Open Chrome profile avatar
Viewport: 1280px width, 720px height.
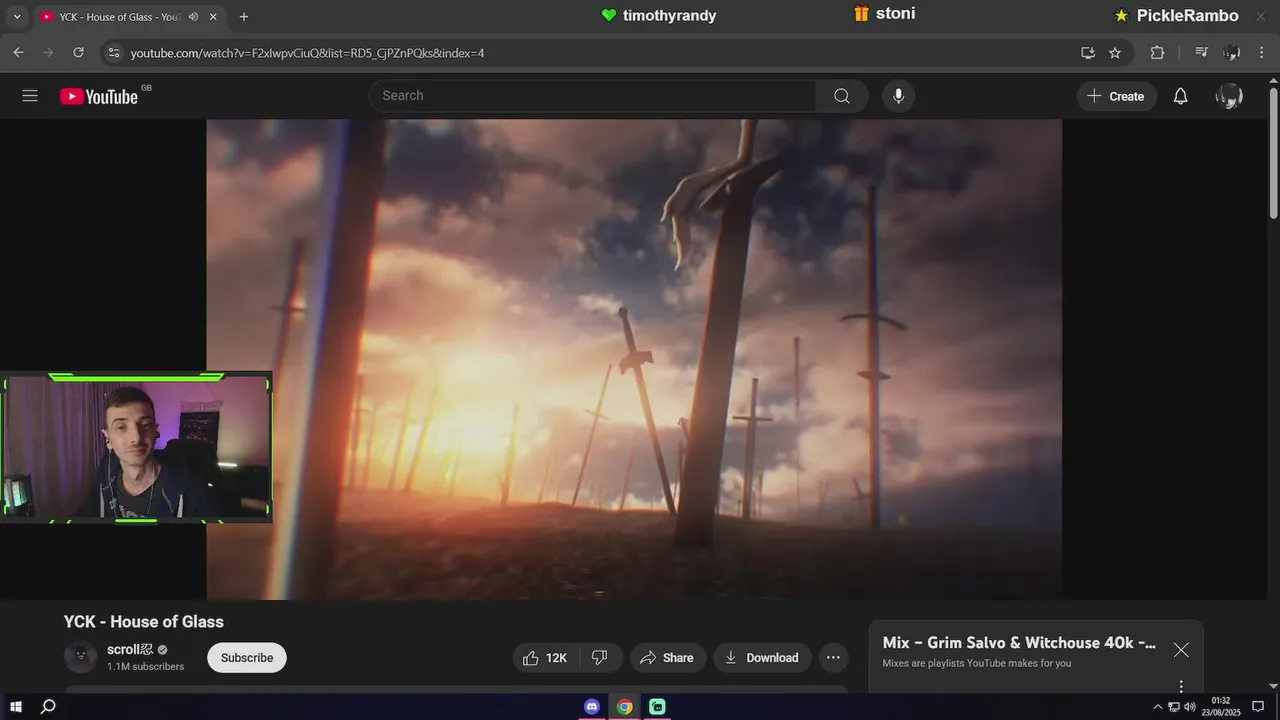[x=1232, y=53]
